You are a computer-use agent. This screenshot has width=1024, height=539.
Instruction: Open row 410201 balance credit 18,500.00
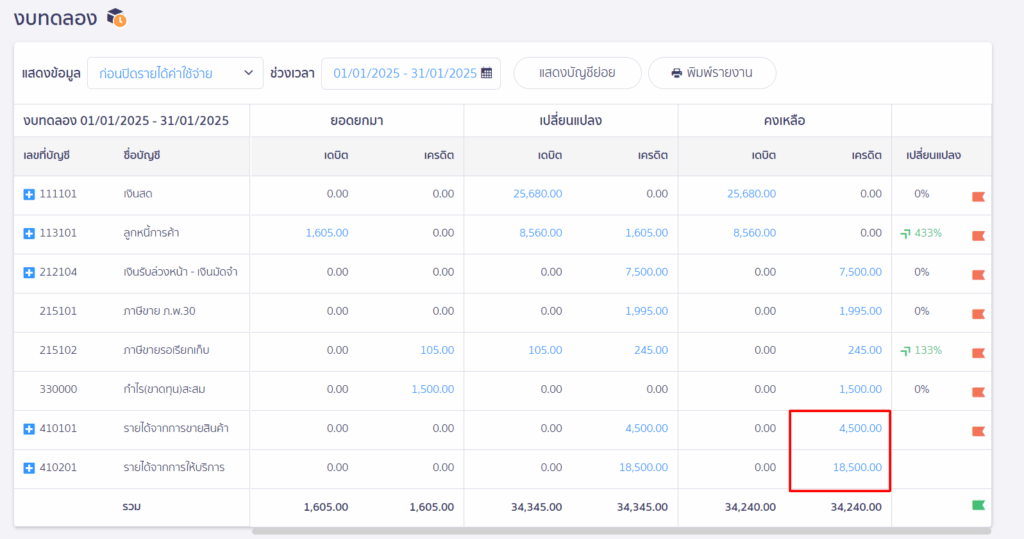click(x=857, y=468)
